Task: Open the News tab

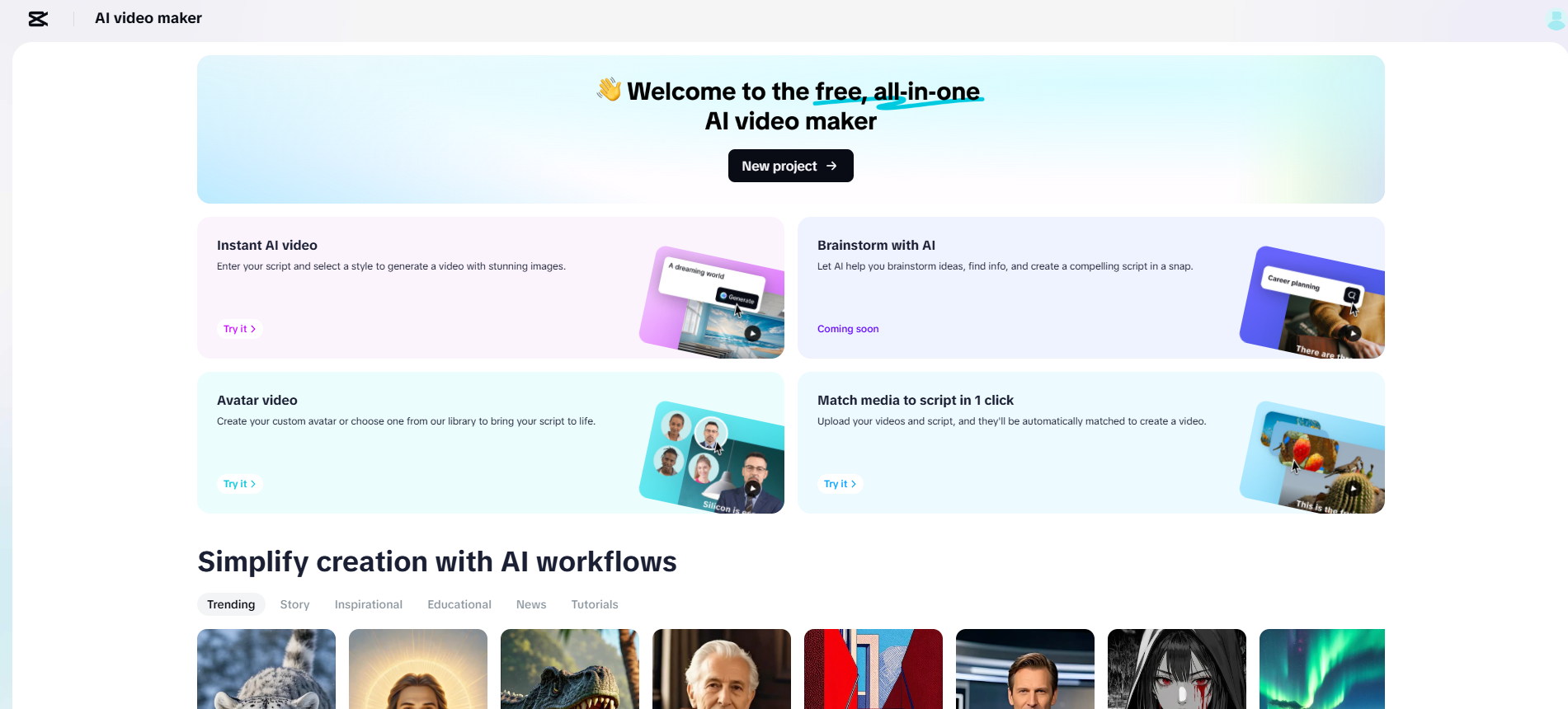Action: [531, 604]
